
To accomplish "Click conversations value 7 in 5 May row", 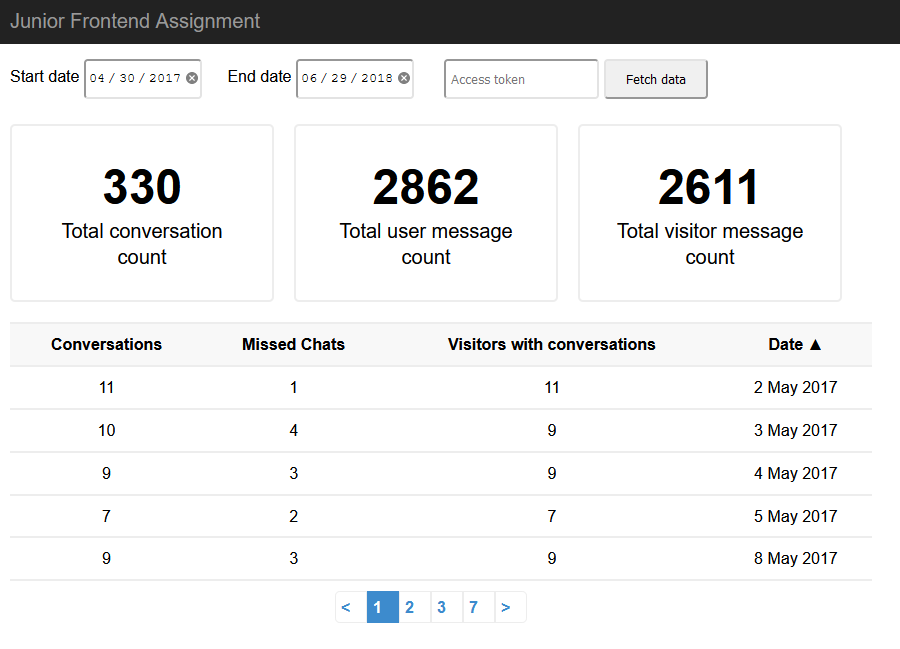I will coord(106,516).
